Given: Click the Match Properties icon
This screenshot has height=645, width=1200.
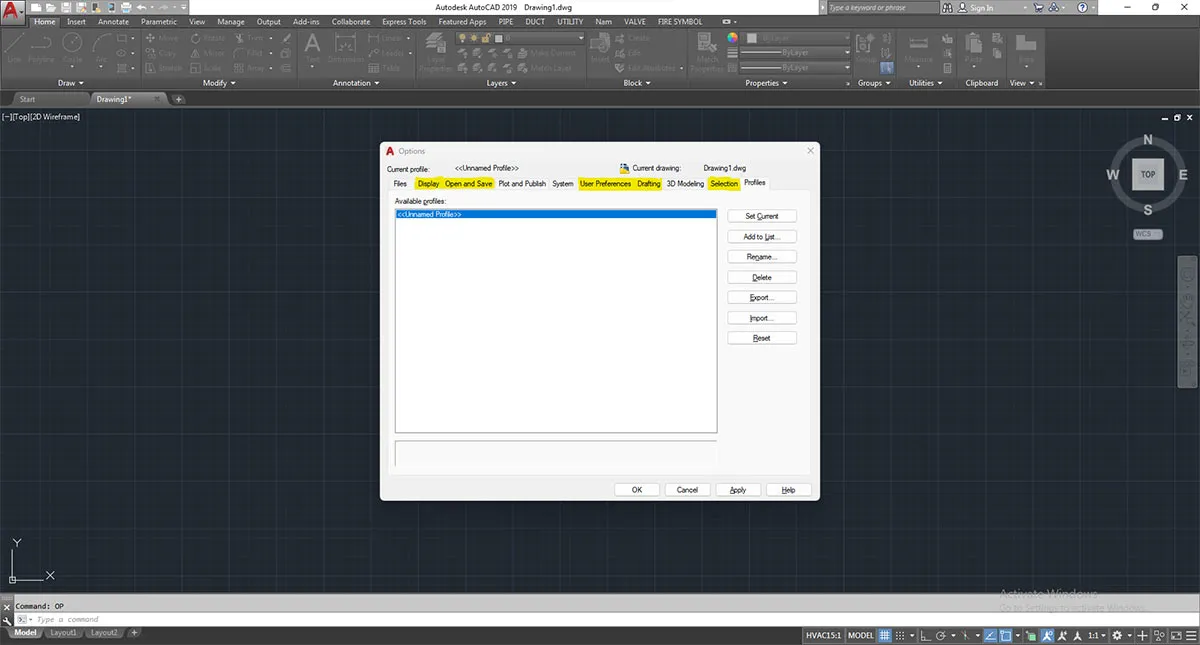Looking at the screenshot, I should [x=707, y=44].
